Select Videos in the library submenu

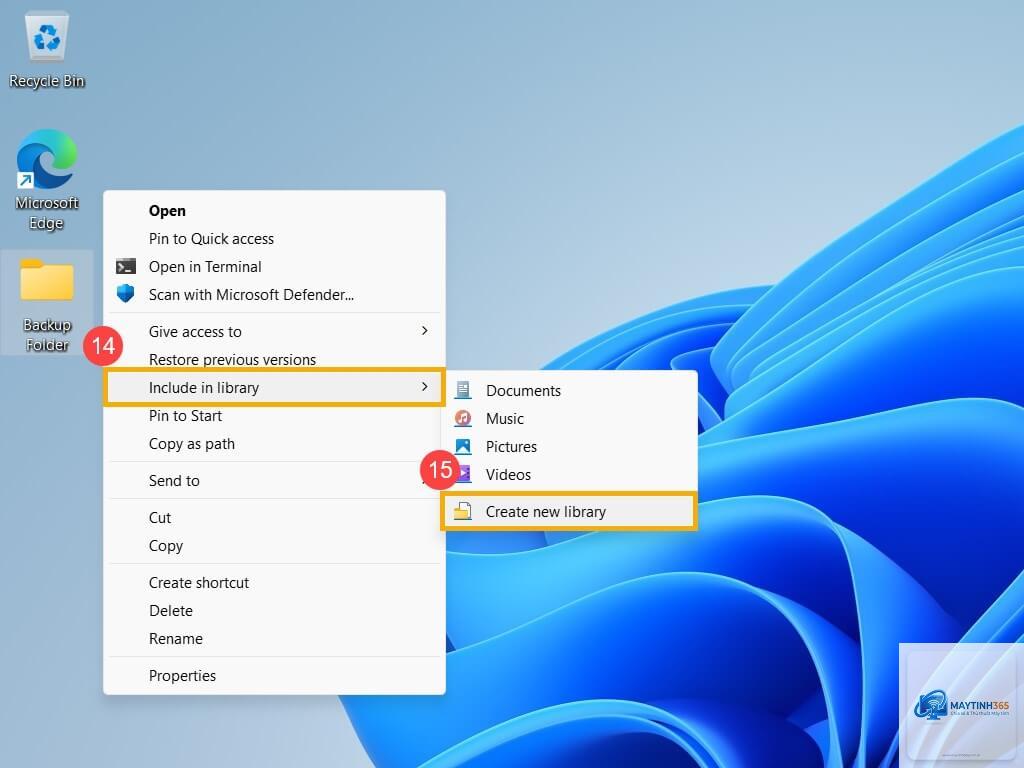pos(569,475)
